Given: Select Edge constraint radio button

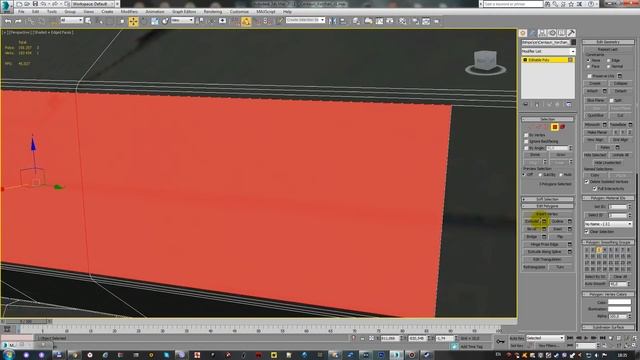Looking at the screenshot, I should tap(609, 60).
